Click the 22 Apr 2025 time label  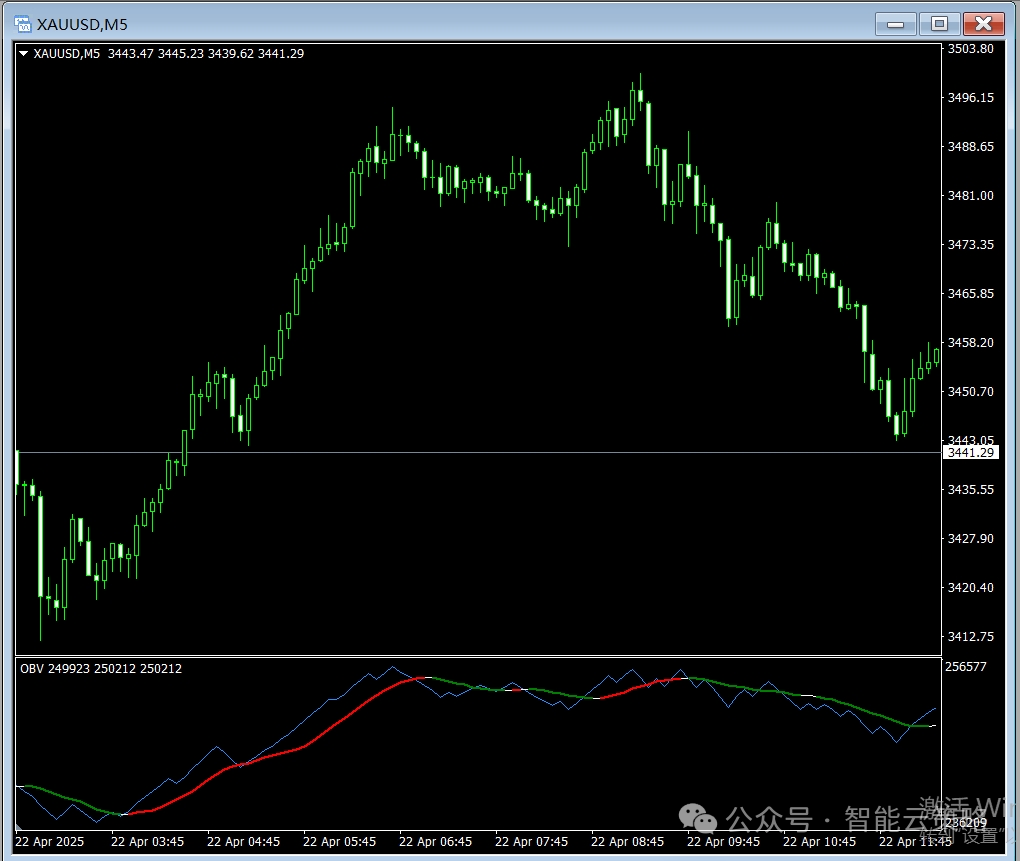tap(49, 841)
